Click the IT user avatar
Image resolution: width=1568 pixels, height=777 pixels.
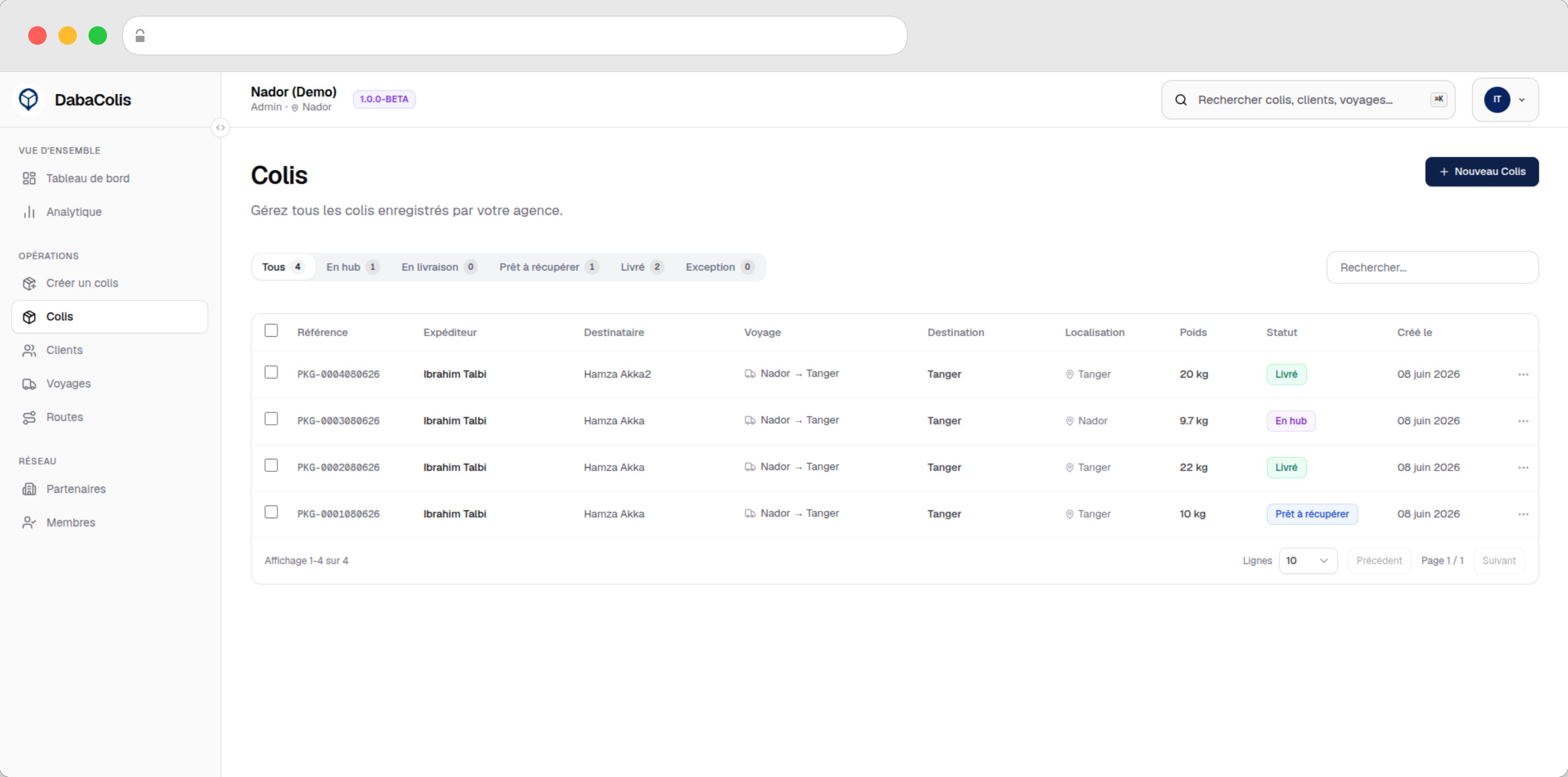pos(1497,99)
